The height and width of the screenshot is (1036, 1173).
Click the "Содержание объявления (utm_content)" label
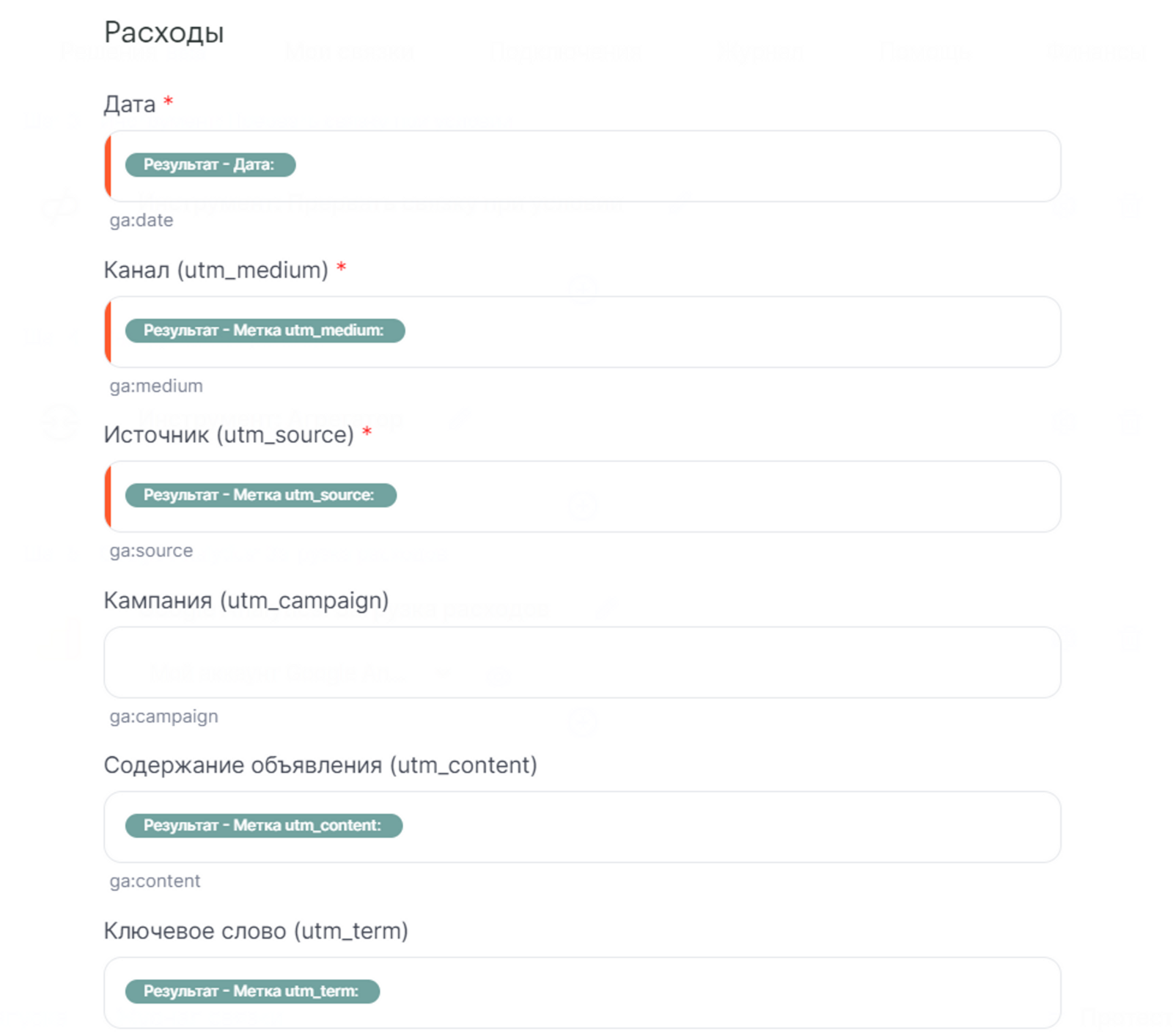point(320,765)
